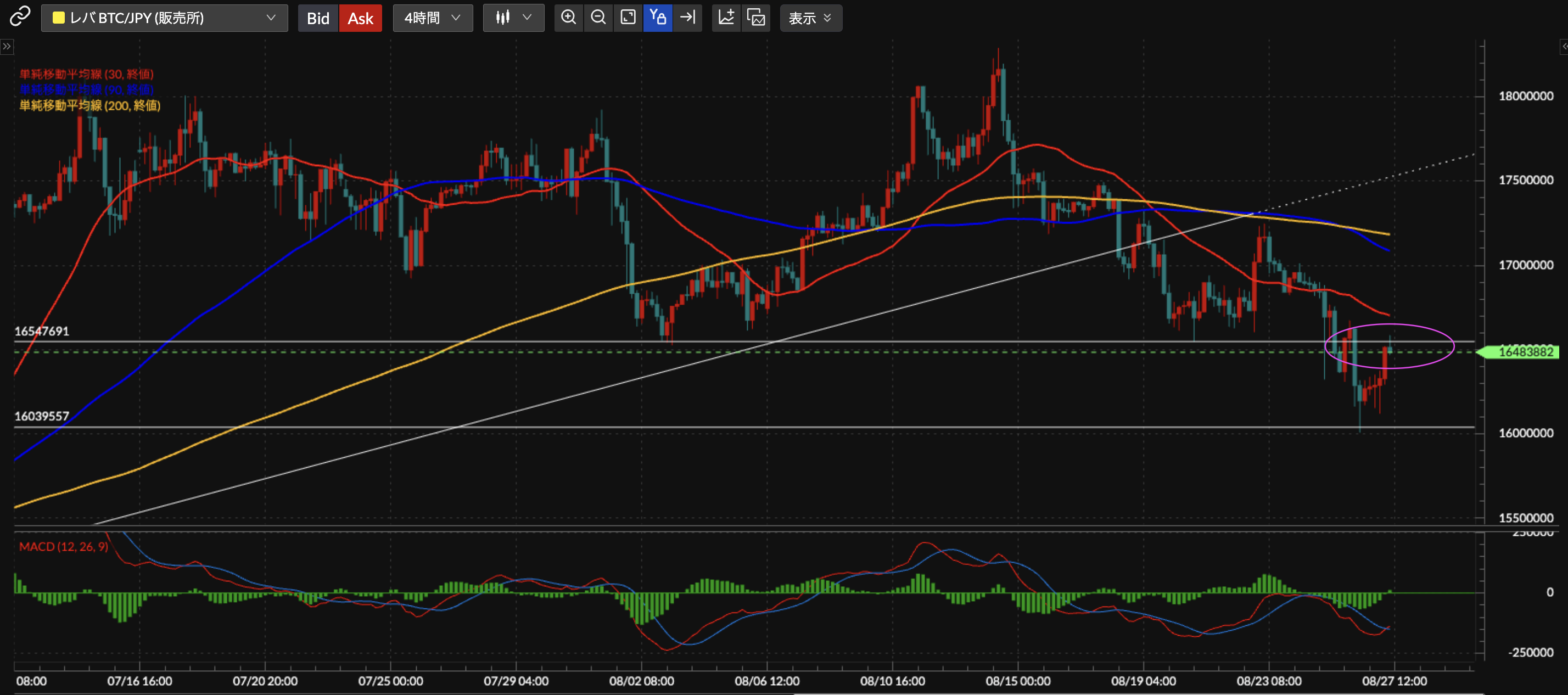This screenshot has width=1568, height=695.
Task: Open the add indicator icon
Action: 726,18
